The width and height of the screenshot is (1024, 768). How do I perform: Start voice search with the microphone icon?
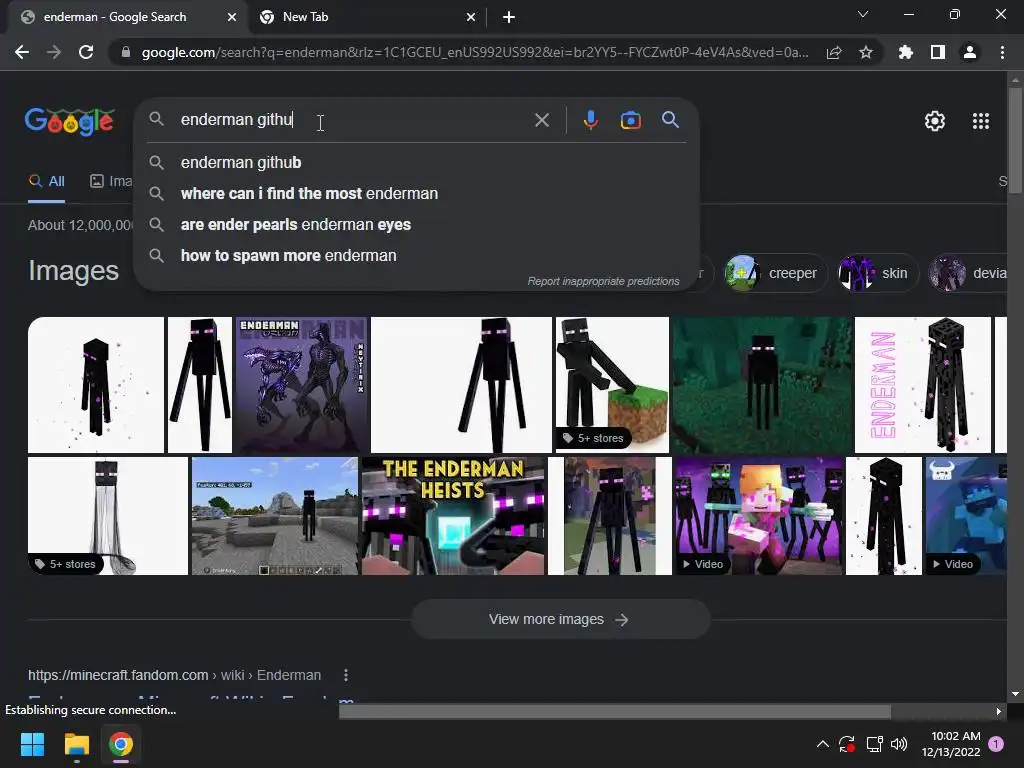tap(590, 120)
